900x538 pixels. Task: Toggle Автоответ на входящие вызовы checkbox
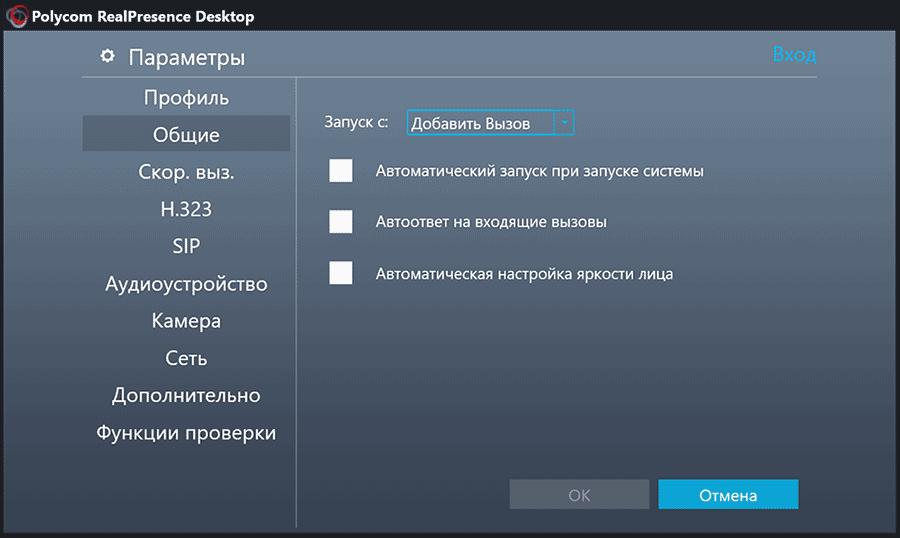click(341, 222)
